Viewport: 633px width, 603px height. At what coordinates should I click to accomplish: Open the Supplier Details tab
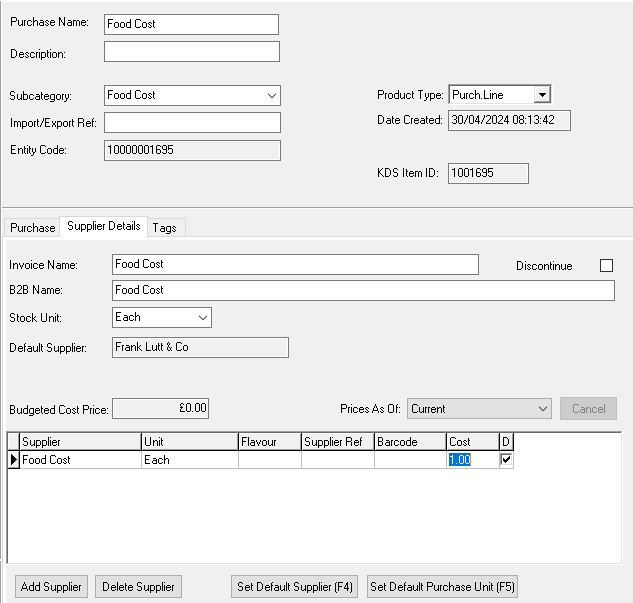pos(104,227)
